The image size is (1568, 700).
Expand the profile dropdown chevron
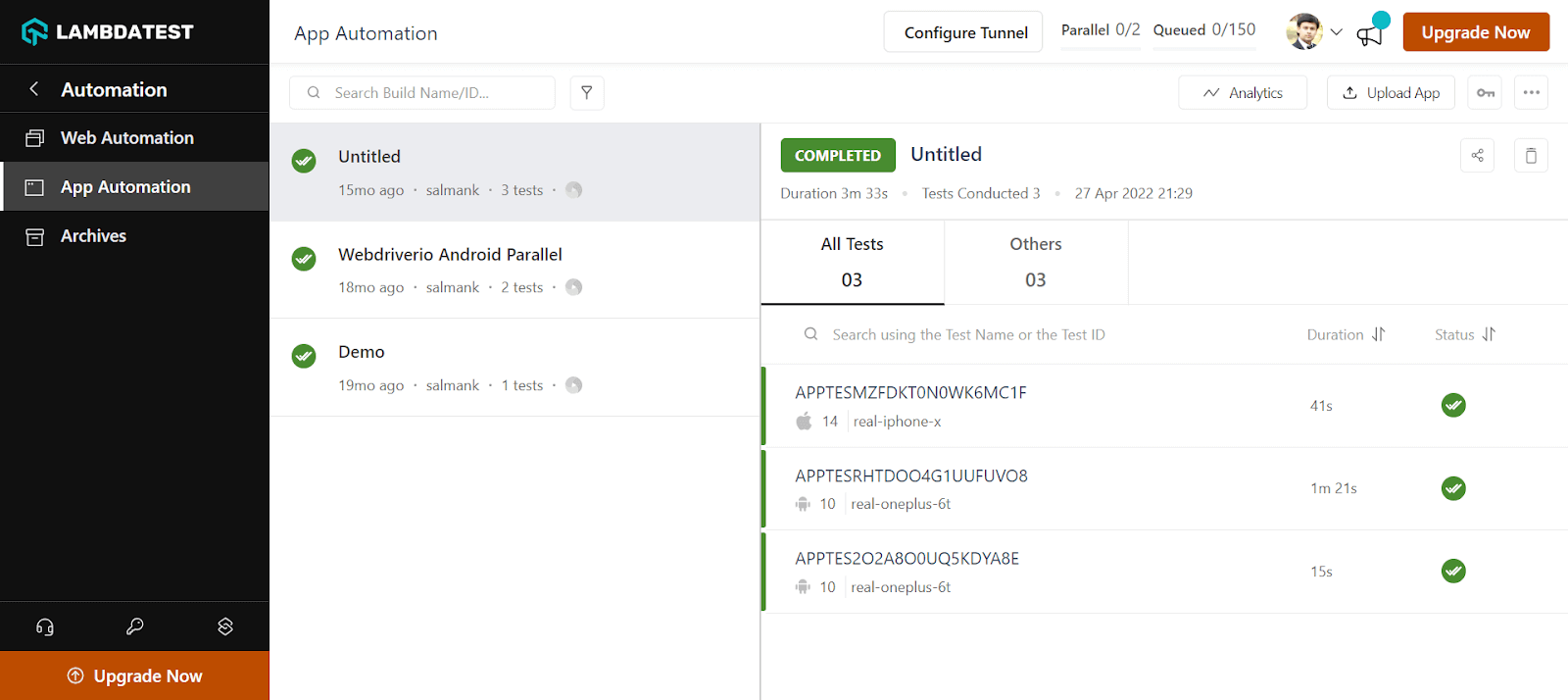[1336, 32]
